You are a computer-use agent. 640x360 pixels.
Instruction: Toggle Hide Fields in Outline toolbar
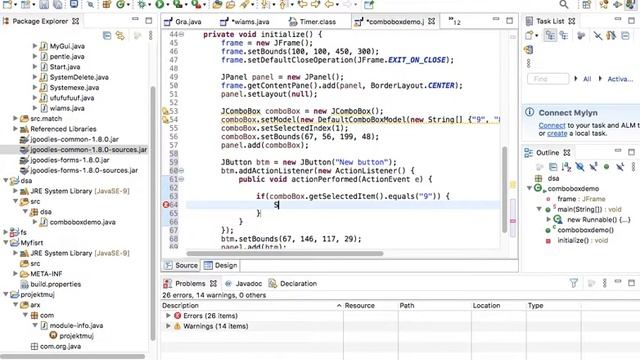pyautogui.click(x=580, y=167)
